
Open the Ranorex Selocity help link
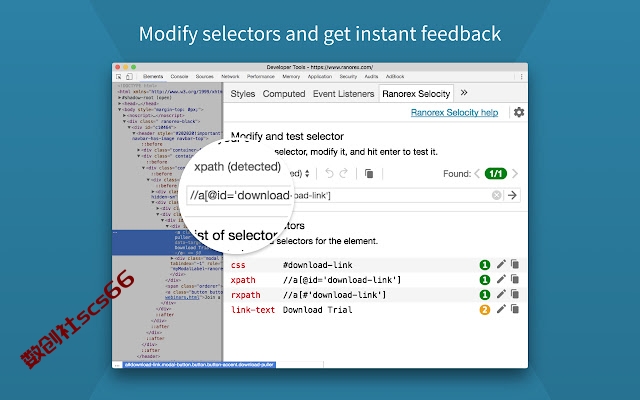pyautogui.click(x=454, y=113)
